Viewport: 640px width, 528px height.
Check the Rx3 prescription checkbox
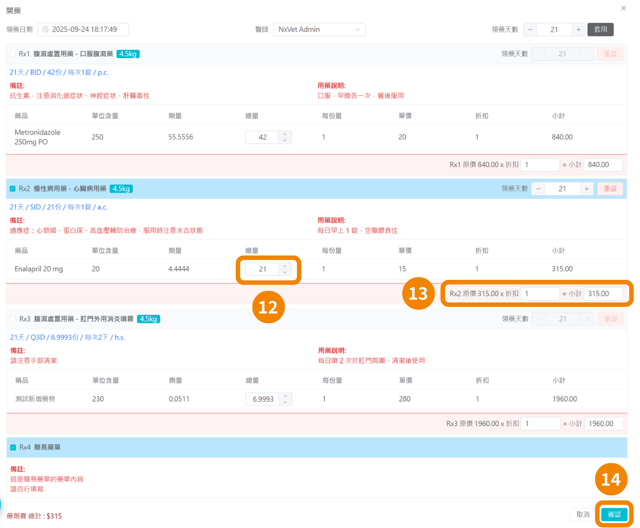pos(13,319)
